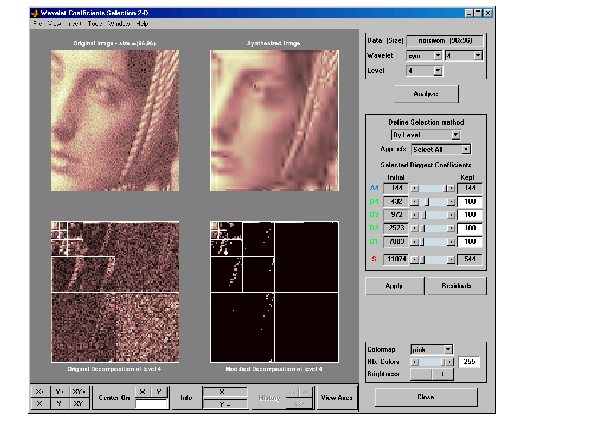Screen dimensions: 600x423
Task: Click the D3 coefficients slider track
Action: (x=433, y=215)
